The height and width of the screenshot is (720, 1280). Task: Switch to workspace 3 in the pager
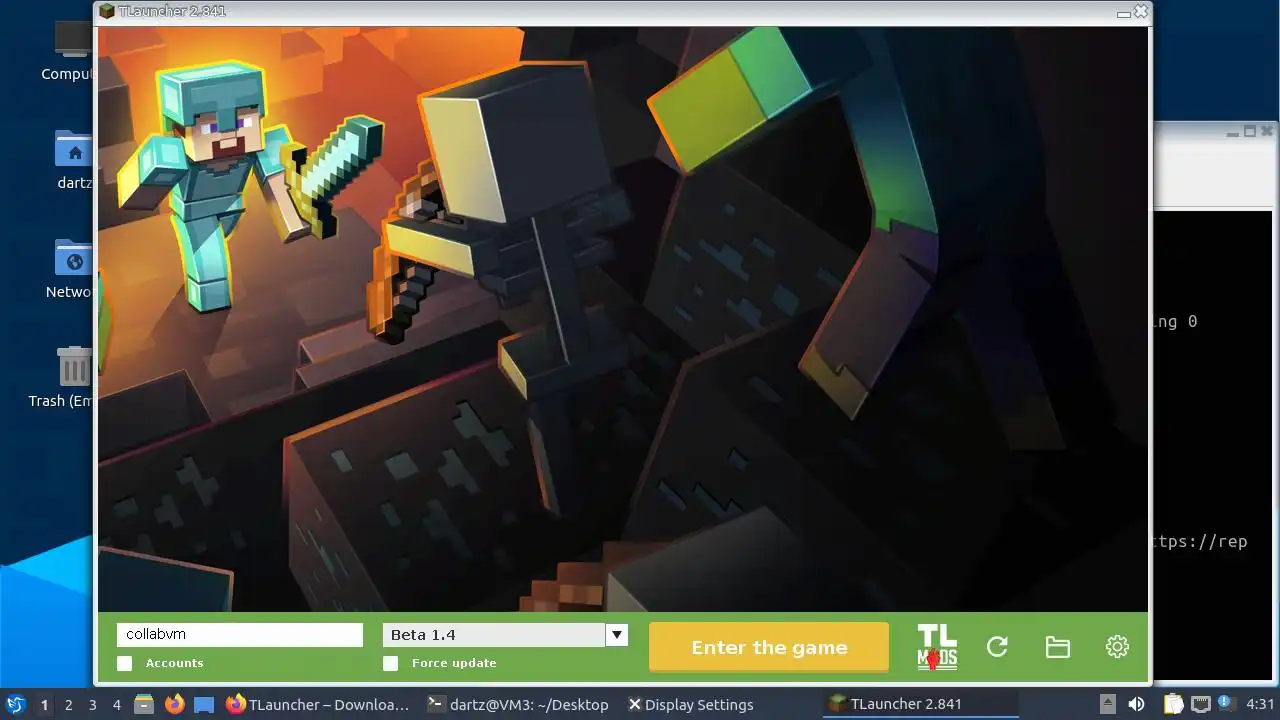click(x=92, y=704)
